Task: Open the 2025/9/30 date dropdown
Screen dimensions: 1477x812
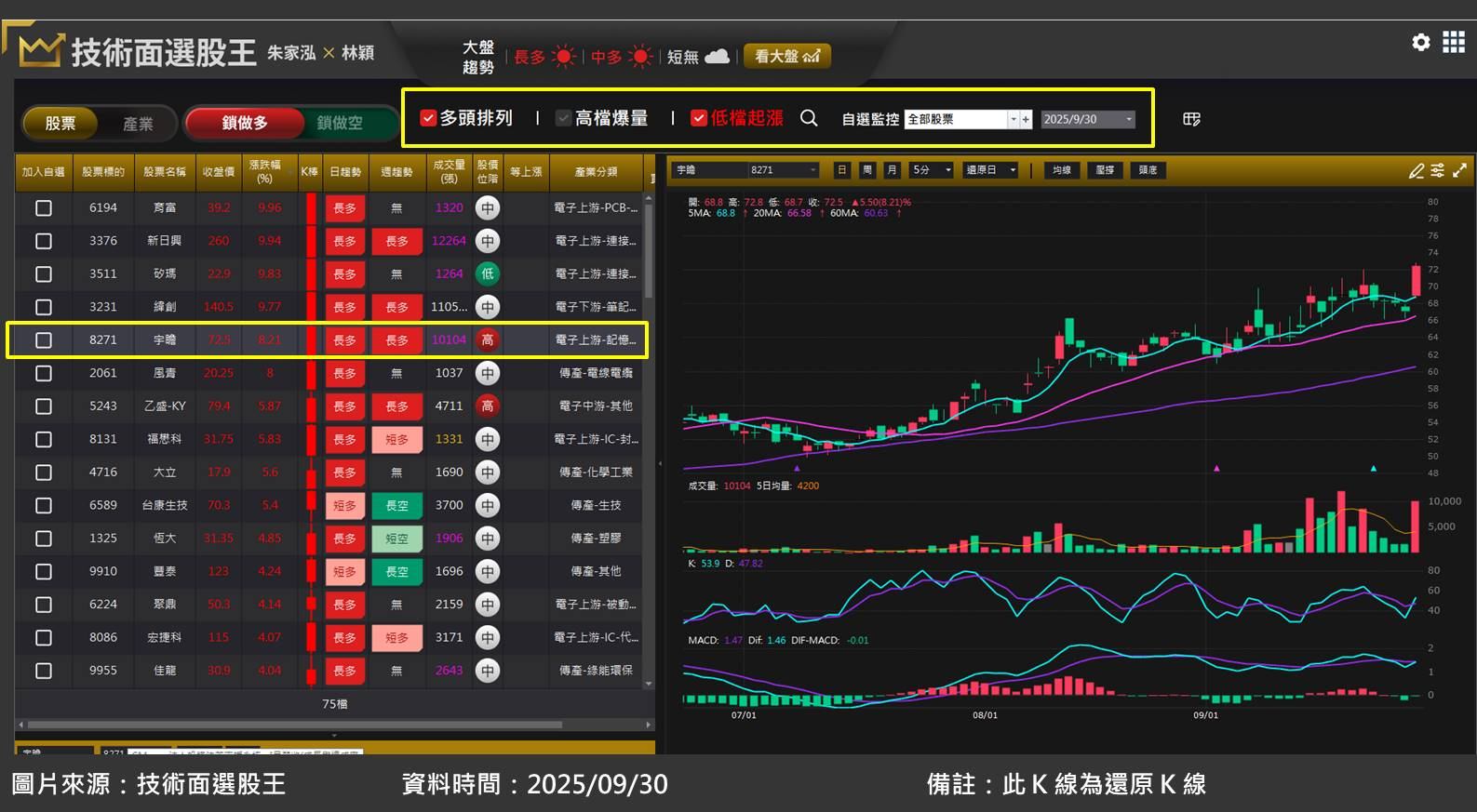Action: tap(1128, 119)
